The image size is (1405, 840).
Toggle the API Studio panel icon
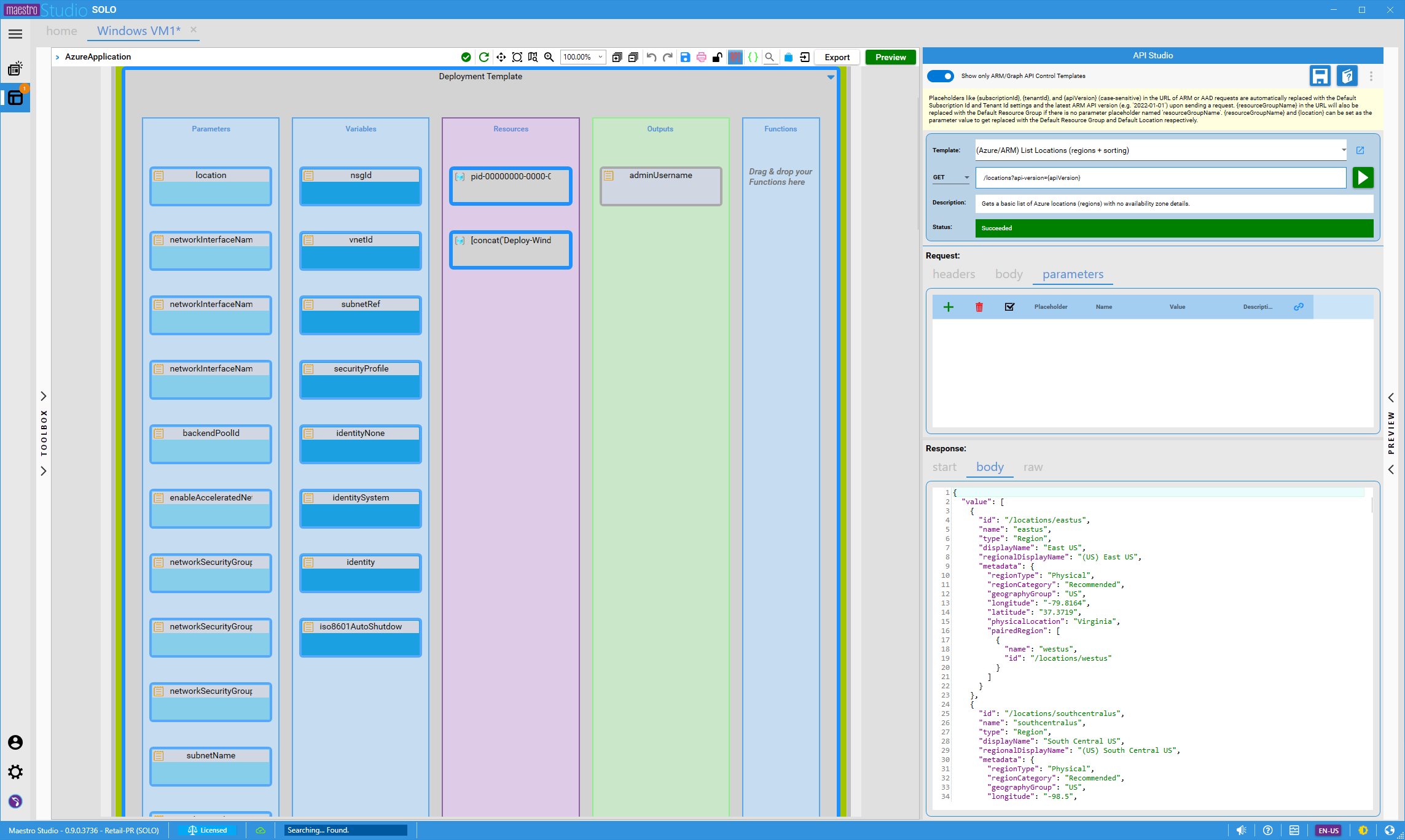[735, 57]
